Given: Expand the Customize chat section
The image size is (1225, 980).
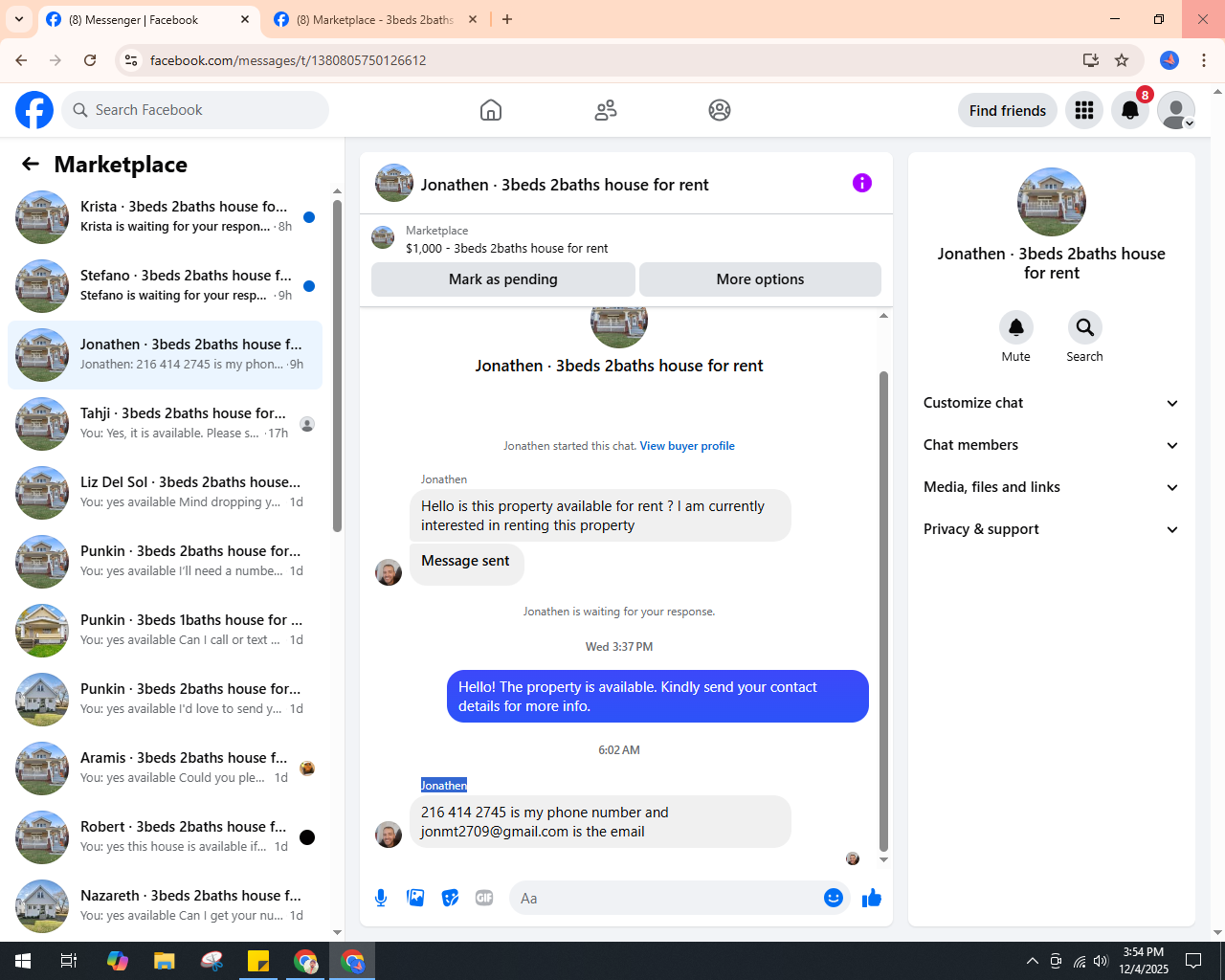Looking at the screenshot, I should tap(1052, 403).
